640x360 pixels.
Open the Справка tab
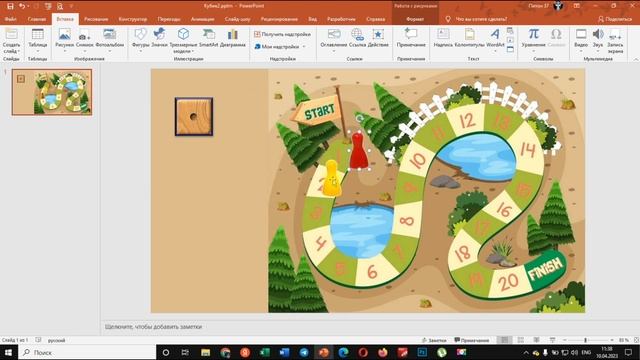pyautogui.click(x=376, y=19)
